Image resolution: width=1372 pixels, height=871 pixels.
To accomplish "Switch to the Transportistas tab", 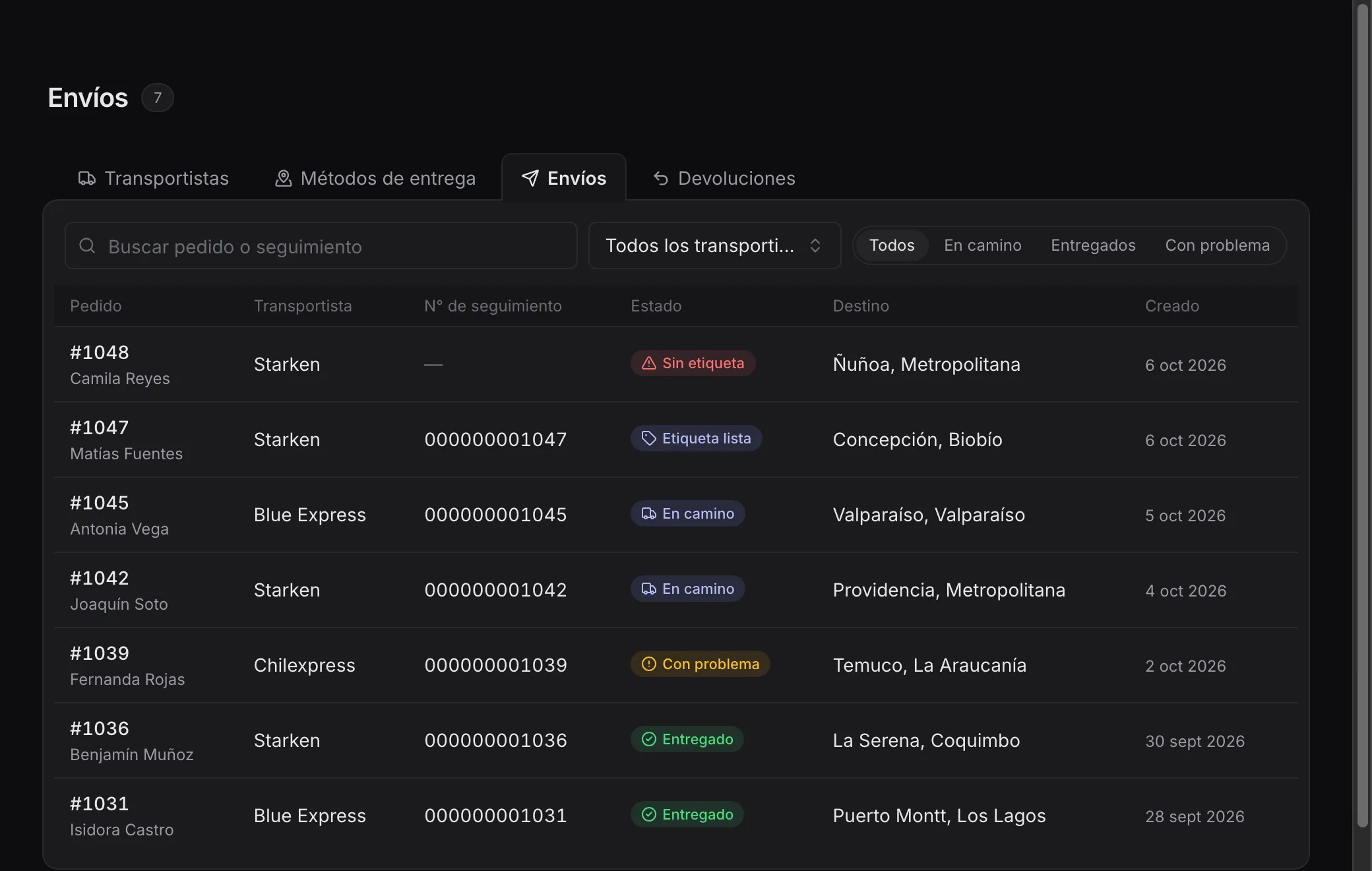I will coord(154,178).
